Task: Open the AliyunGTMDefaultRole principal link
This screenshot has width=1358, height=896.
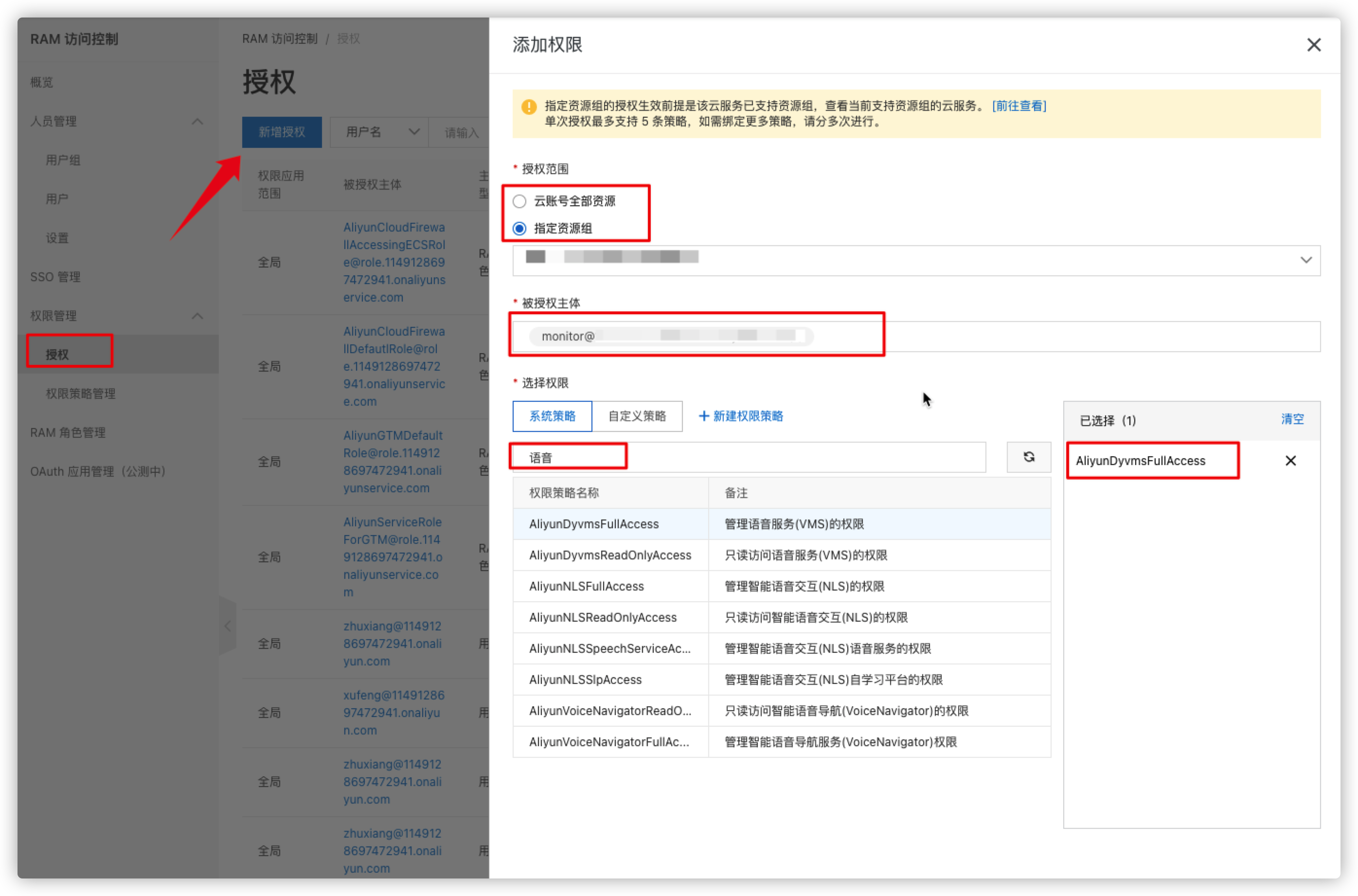Action: point(393,461)
